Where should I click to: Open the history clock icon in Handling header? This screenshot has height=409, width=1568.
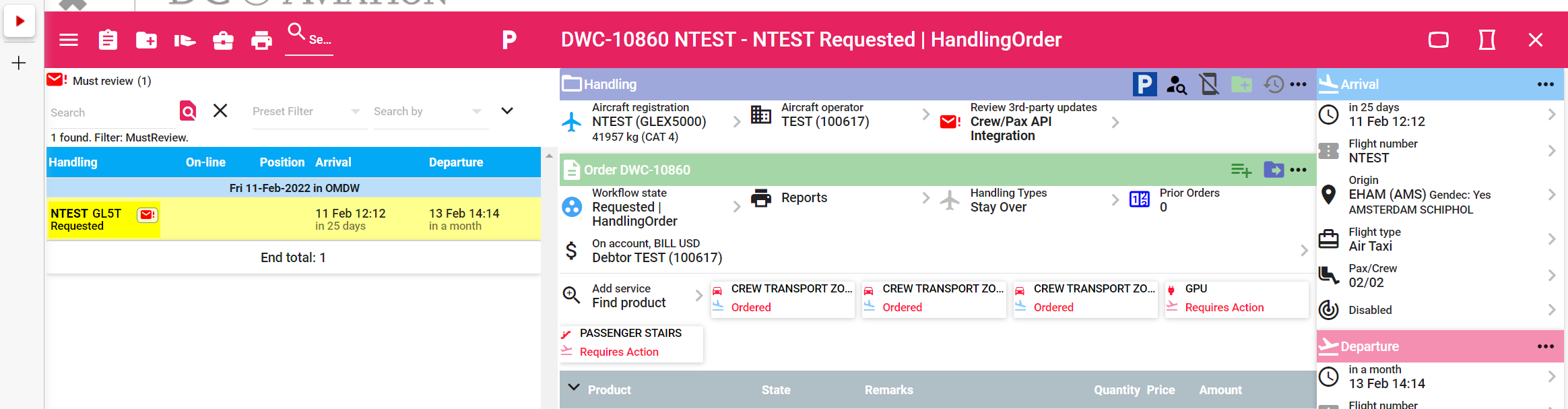pos(1274,85)
